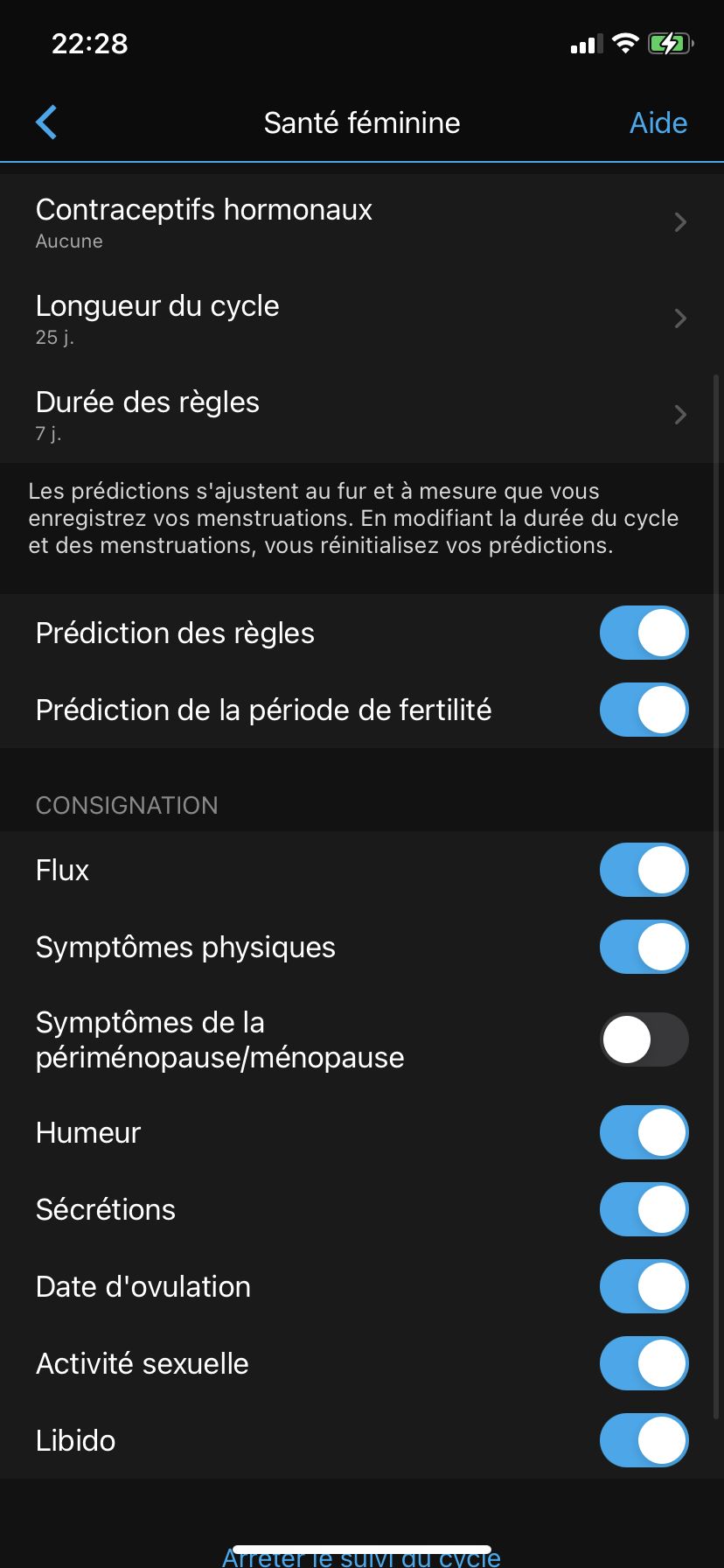Disable Date d'ovulation switch
Screen dimensions: 724x1568
644,1286
